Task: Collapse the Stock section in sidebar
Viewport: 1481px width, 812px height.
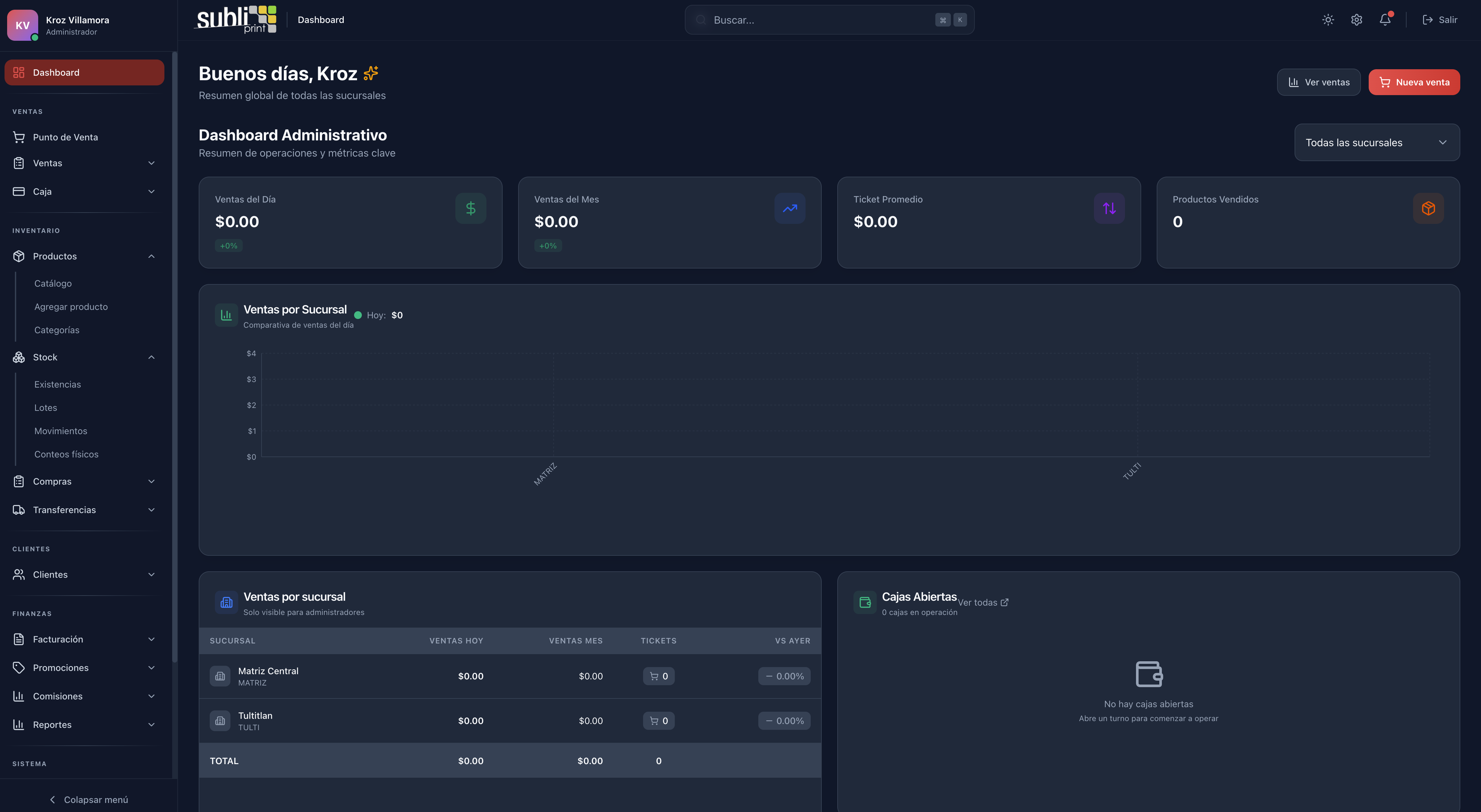Action: tap(151, 357)
